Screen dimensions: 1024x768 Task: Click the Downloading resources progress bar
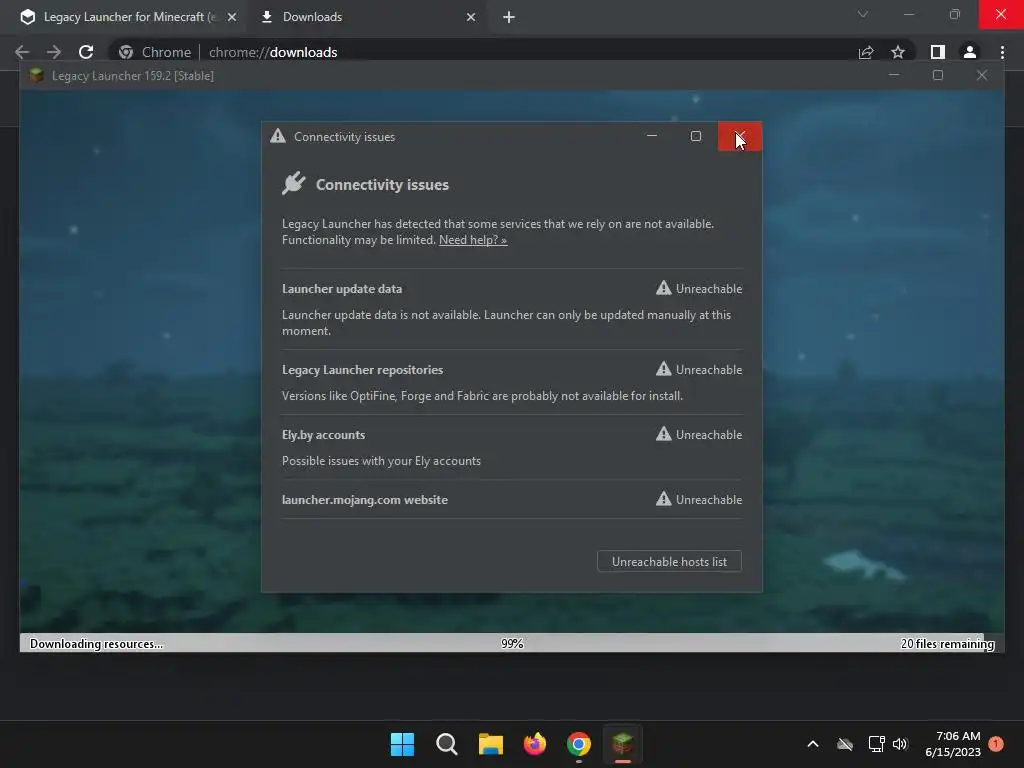[x=512, y=643]
